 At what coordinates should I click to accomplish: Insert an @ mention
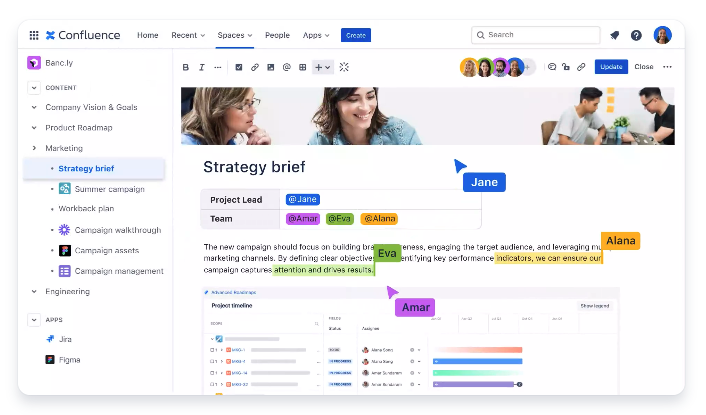tap(286, 67)
